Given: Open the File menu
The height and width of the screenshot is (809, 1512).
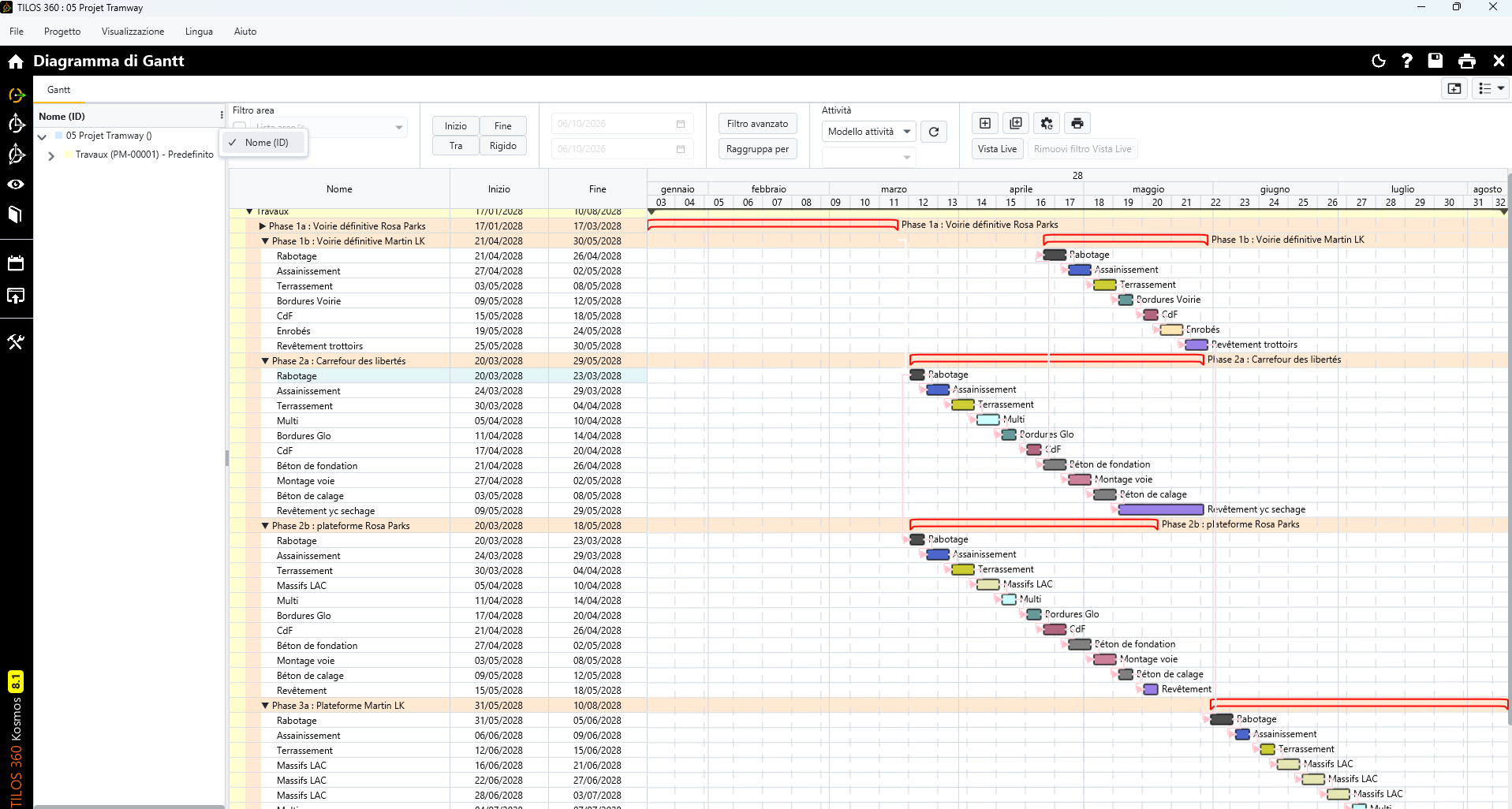Looking at the screenshot, I should coord(17,32).
